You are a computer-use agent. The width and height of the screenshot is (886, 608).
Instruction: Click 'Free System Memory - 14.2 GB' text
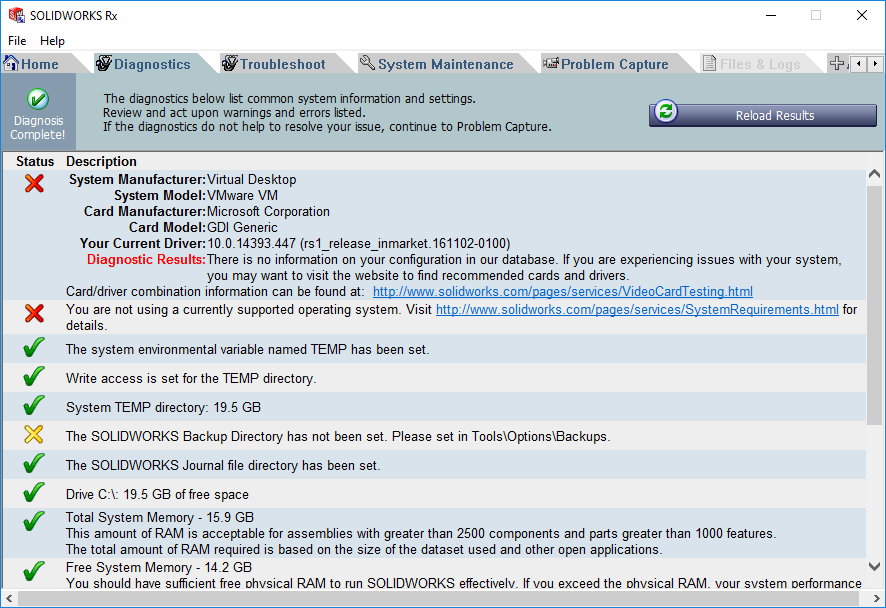click(x=159, y=567)
